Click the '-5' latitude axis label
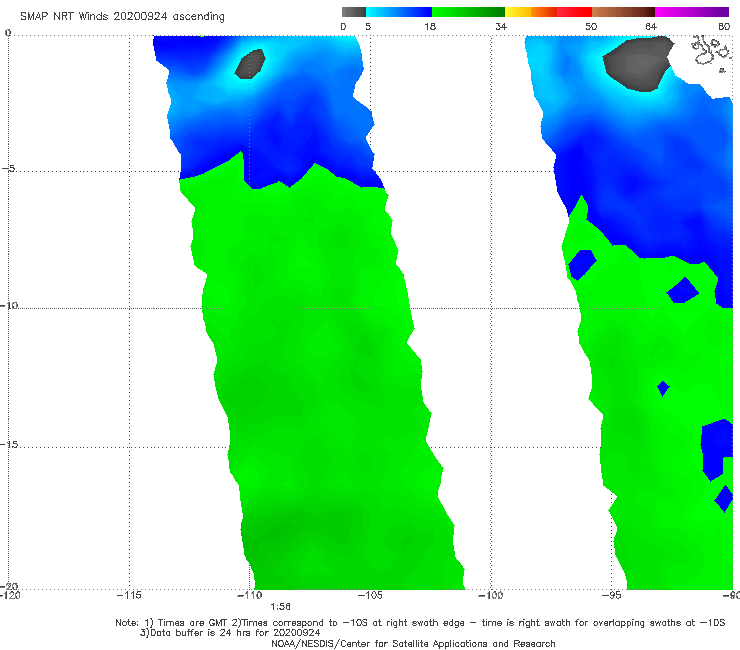The image size is (740, 650). [x=9, y=169]
